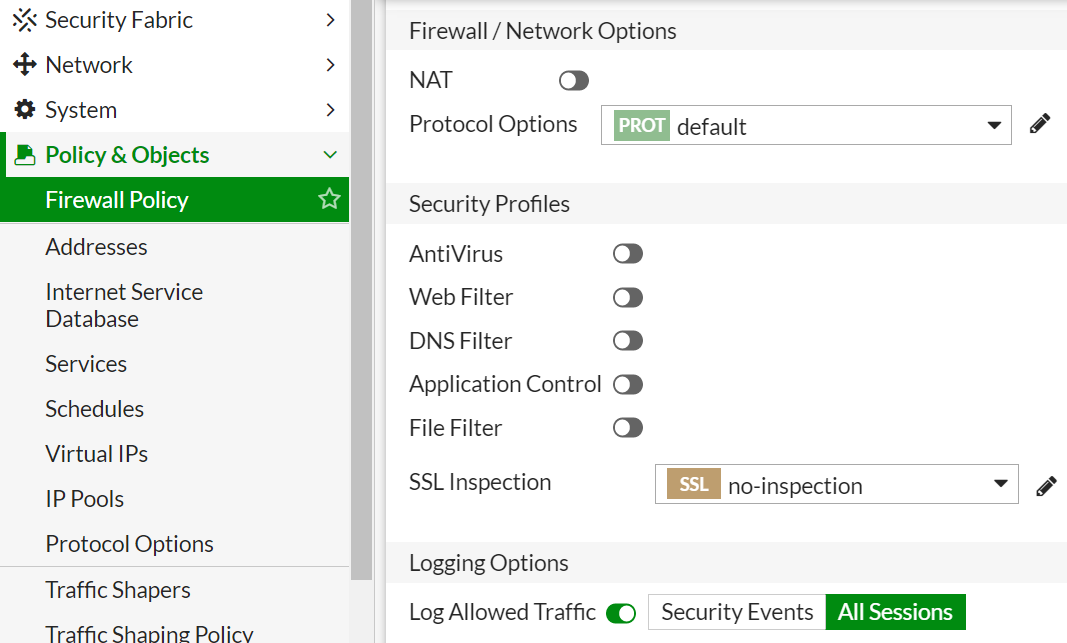Click the Firewall Policy favorite star
Screen dimensions: 1067x643
click(329, 200)
